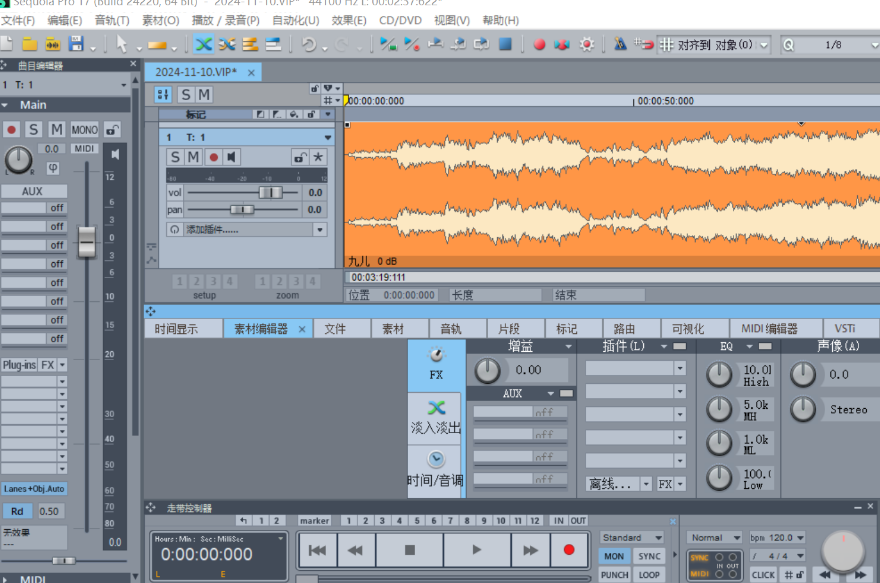
Task: Open the 时间/音调 time pitch section
Action: tap(436, 470)
